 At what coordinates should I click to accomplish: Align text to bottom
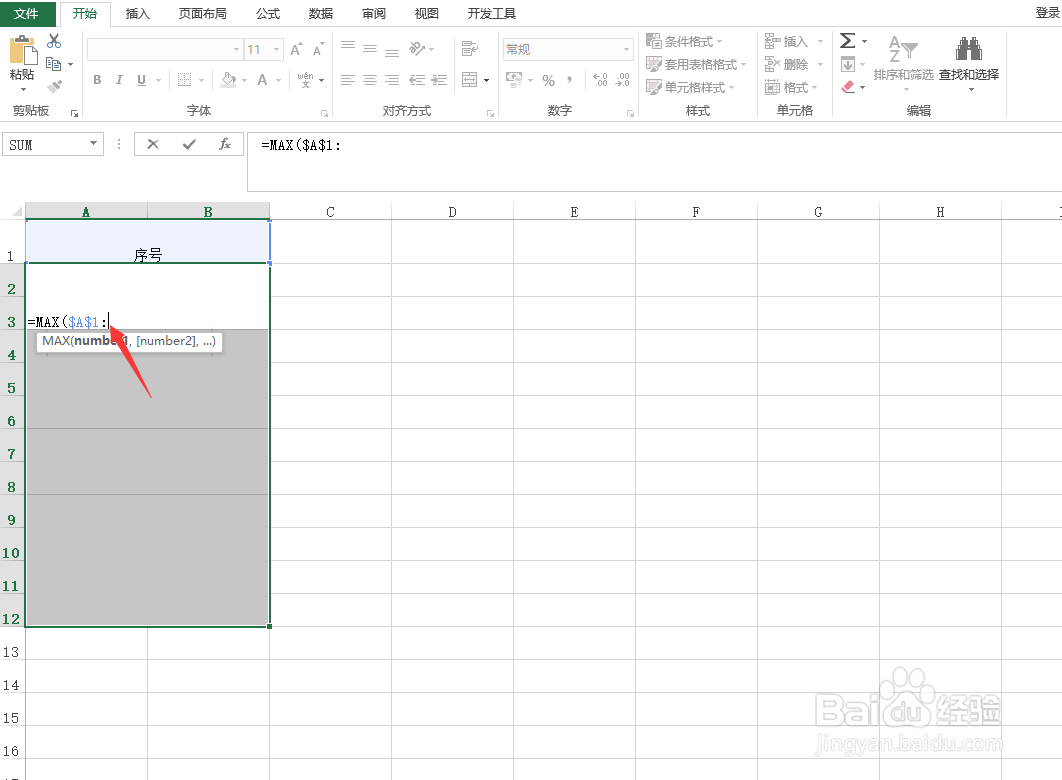tap(392, 51)
